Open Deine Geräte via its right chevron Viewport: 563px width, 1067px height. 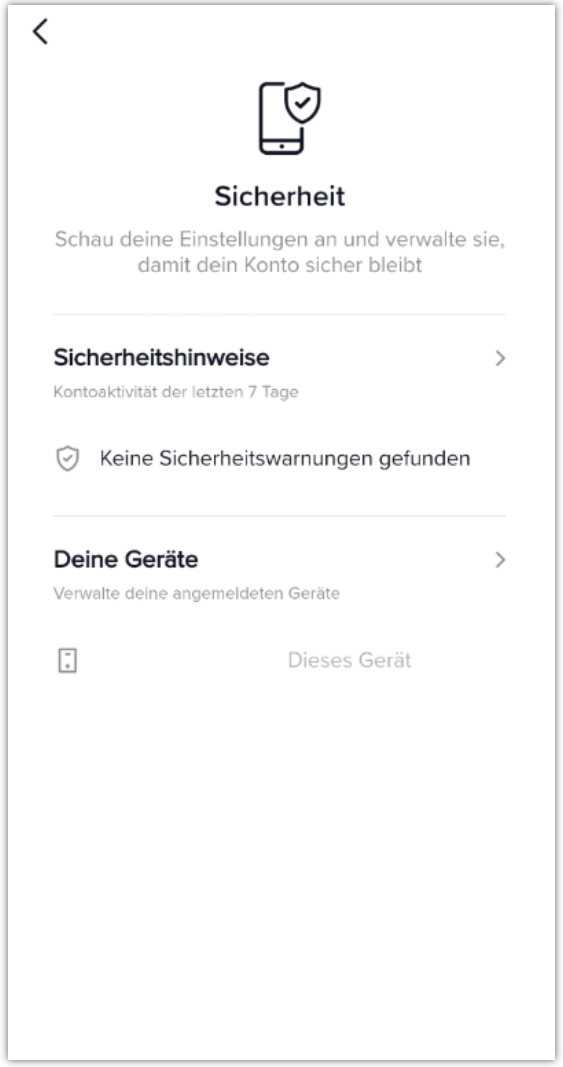[x=500, y=559]
